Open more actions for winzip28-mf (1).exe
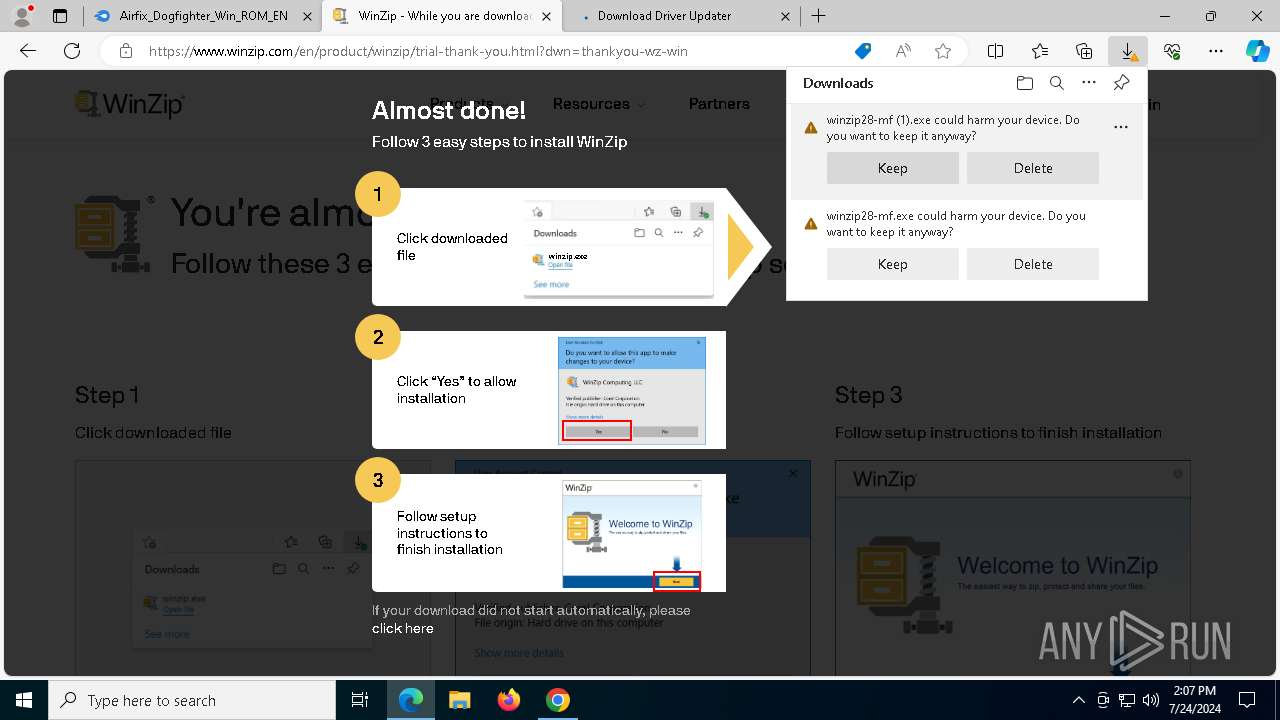1280x720 pixels. tap(1121, 127)
